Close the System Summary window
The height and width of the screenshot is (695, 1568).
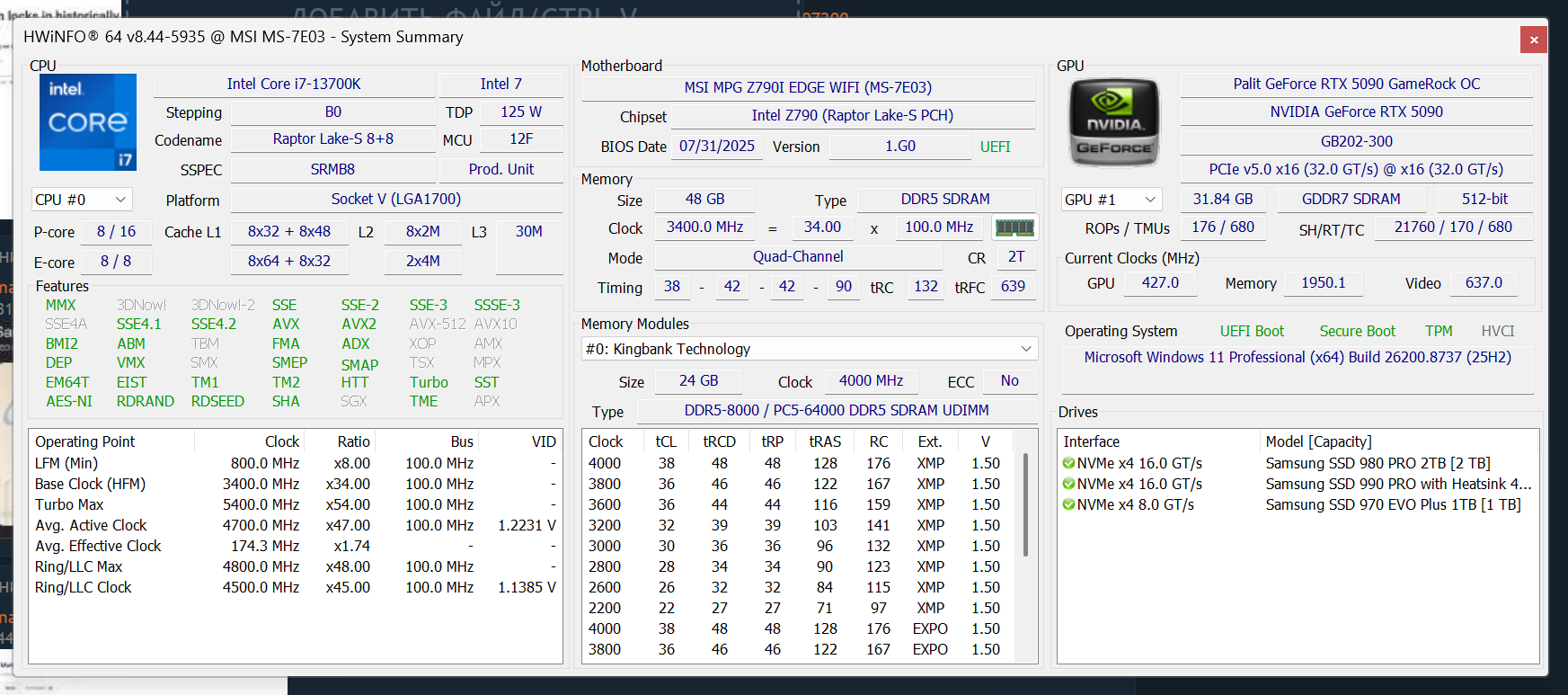1534,40
